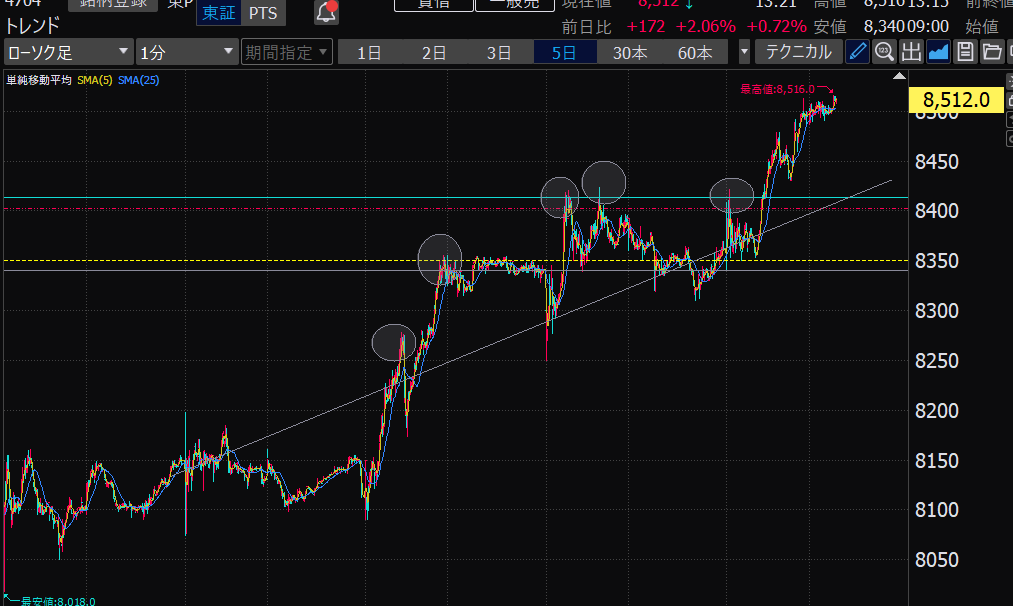This screenshot has width=1013, height=606.
Task: Click the yellow 8,512.0 price label
Action: pyautogui.click(x=956, y=99)
